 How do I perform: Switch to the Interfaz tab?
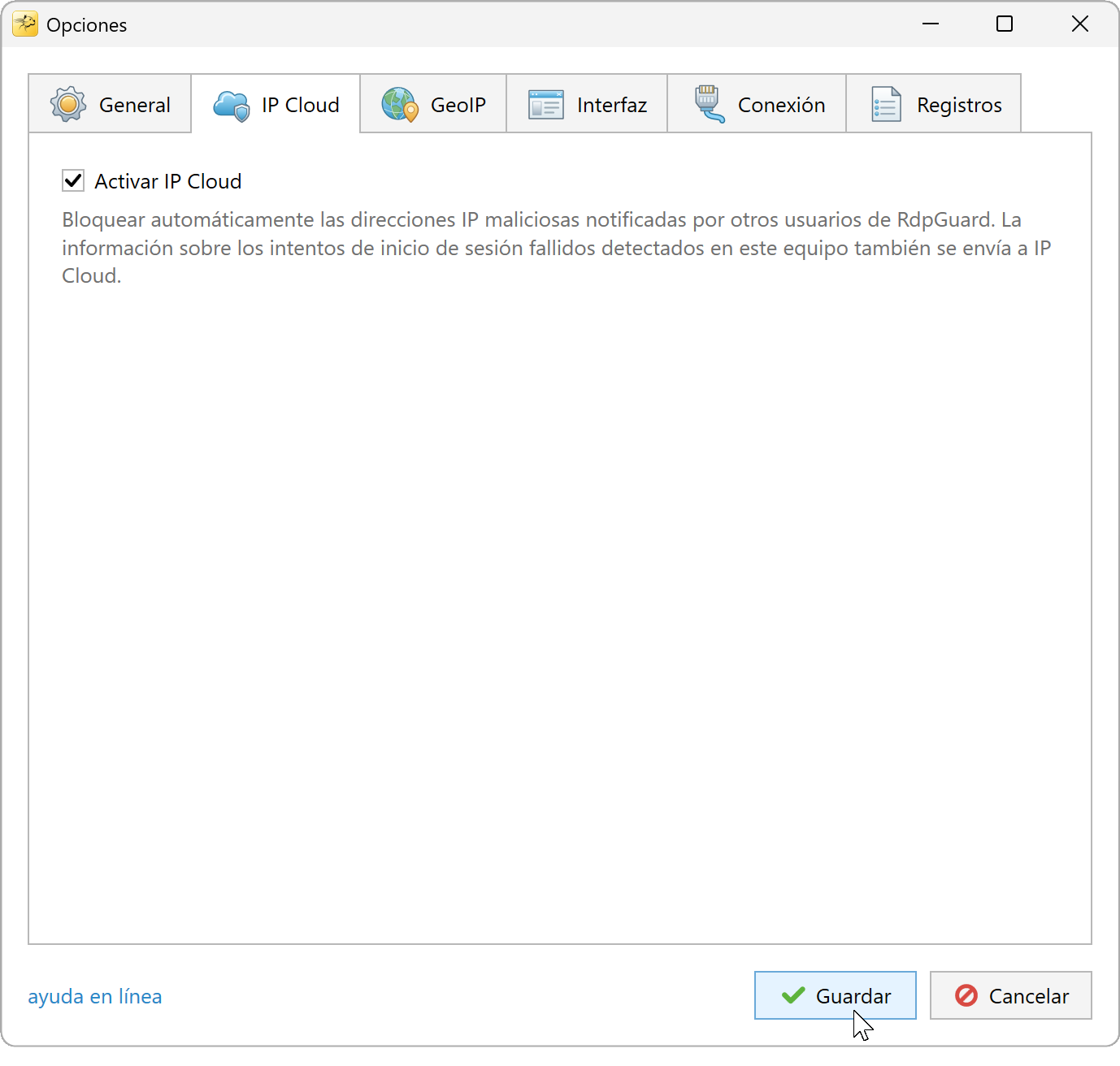tap(587, 104)
